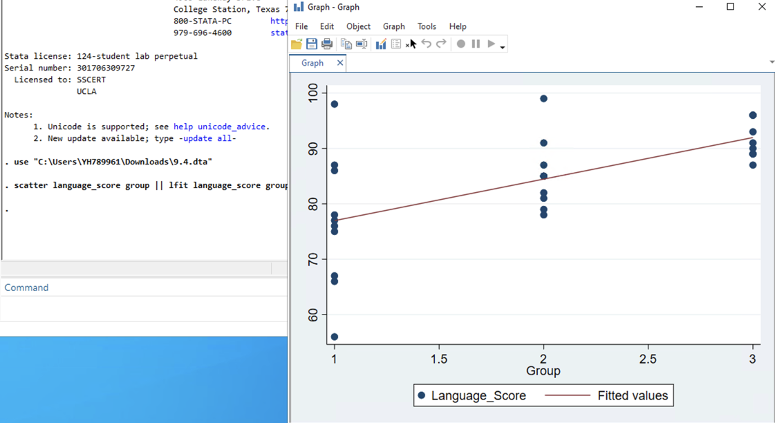Click the lowest data point in group 1
The height and width of the screenshot is (424, 776).
click(x=335, y=337)
